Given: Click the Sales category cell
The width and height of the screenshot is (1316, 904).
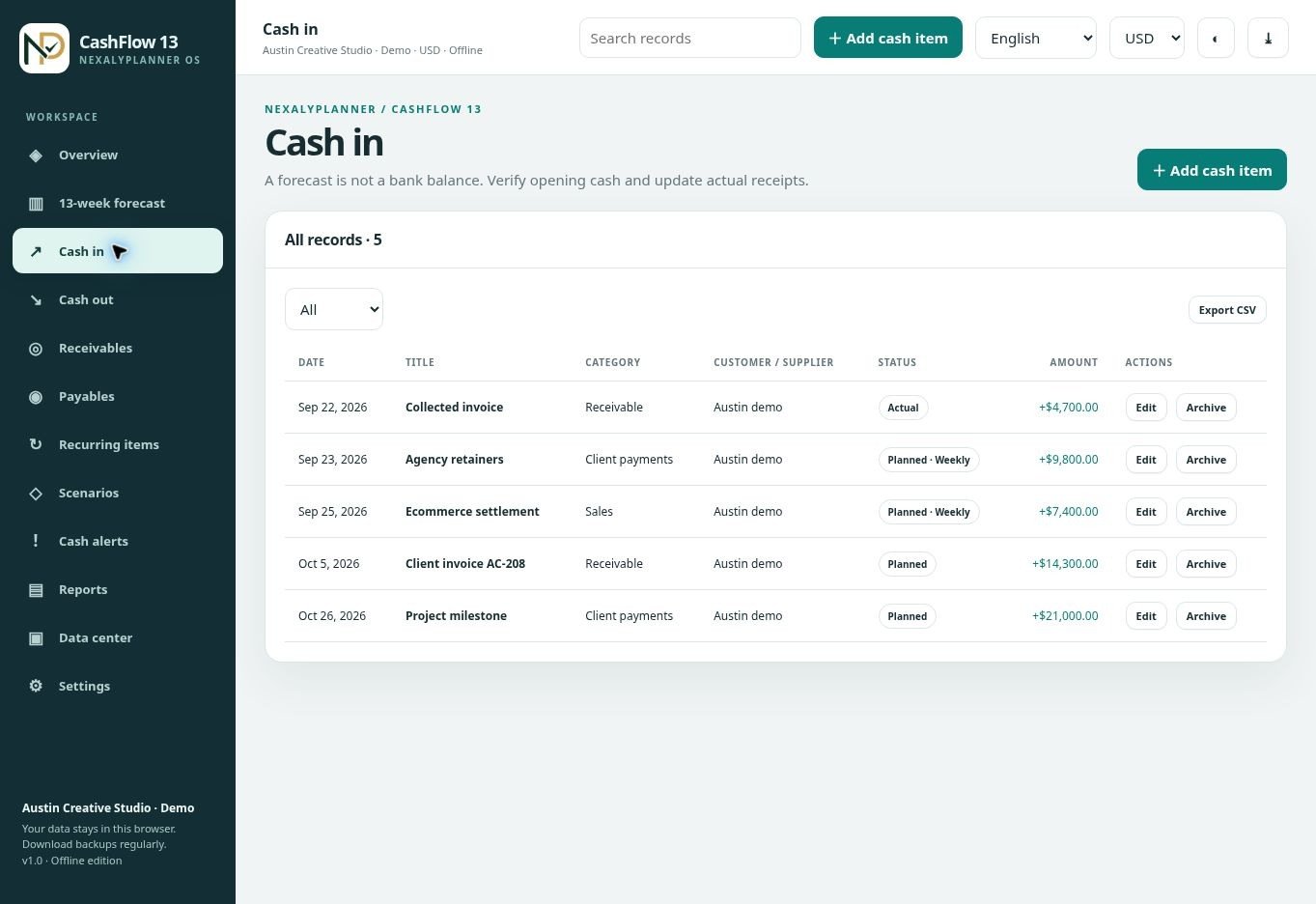Looking at the screenshot, I should click(x=599, y=512).
